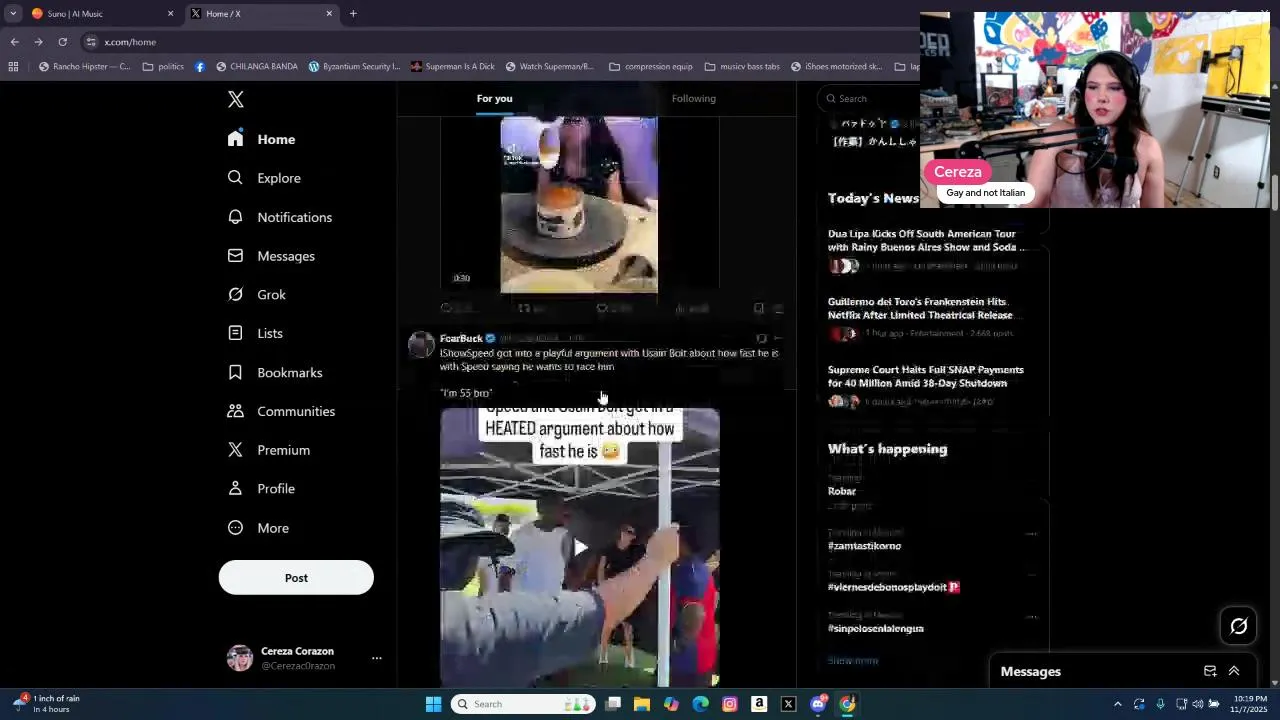
Task: Open File Explorer from the taskbar
Action: tap(642, 704)
